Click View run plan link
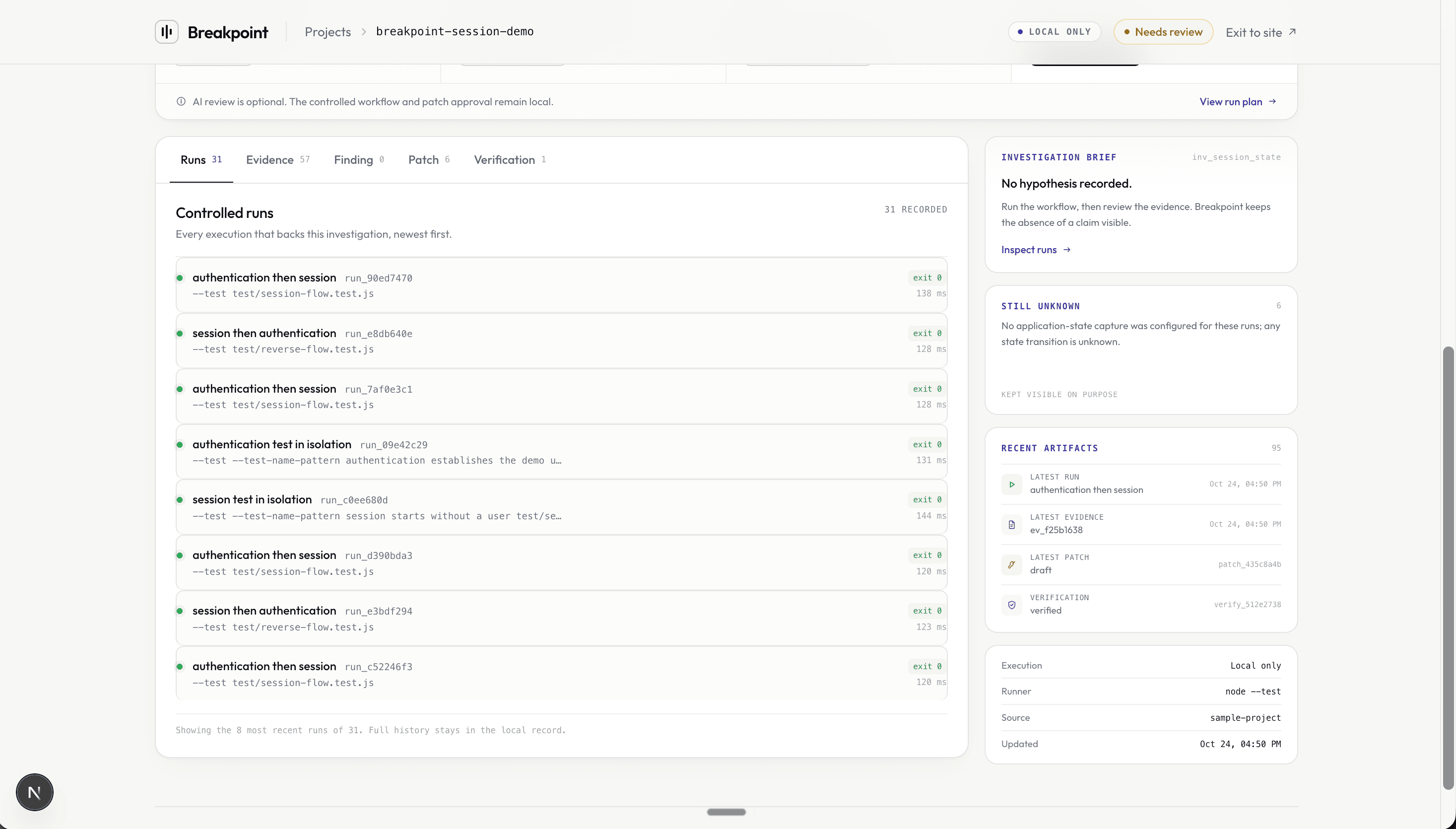Screen dimensions: 1456x829 click(1238, 101)
